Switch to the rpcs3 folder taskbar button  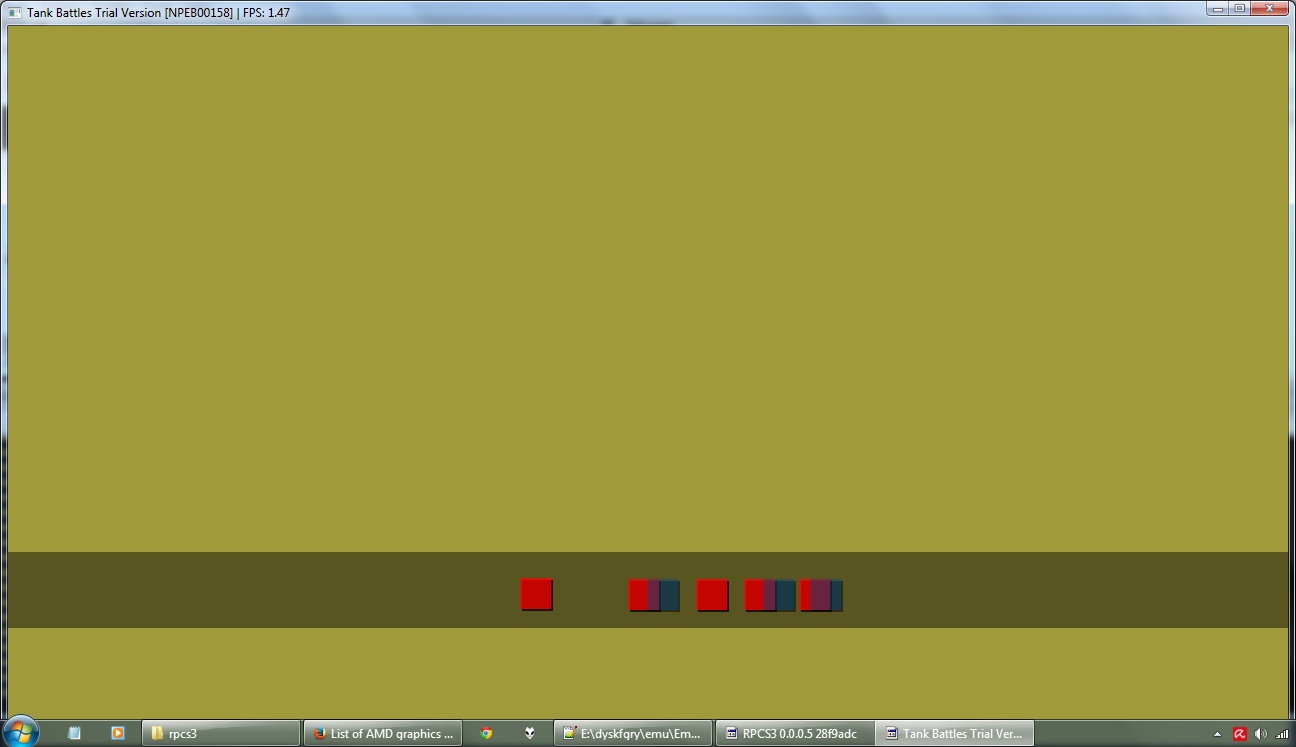click(x=221, y=733)
